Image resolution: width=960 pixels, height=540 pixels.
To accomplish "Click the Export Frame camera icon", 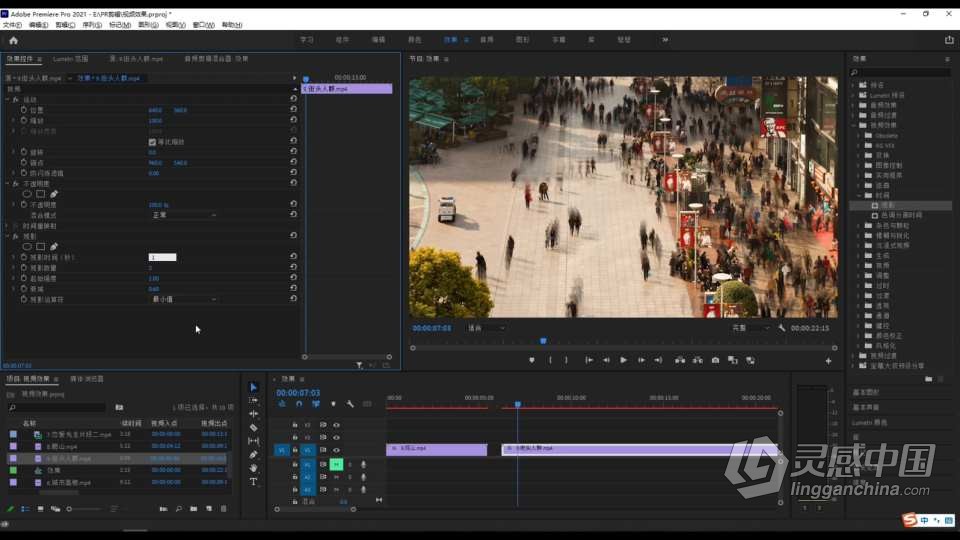I will pyautogui.click(x=715, y=360).
